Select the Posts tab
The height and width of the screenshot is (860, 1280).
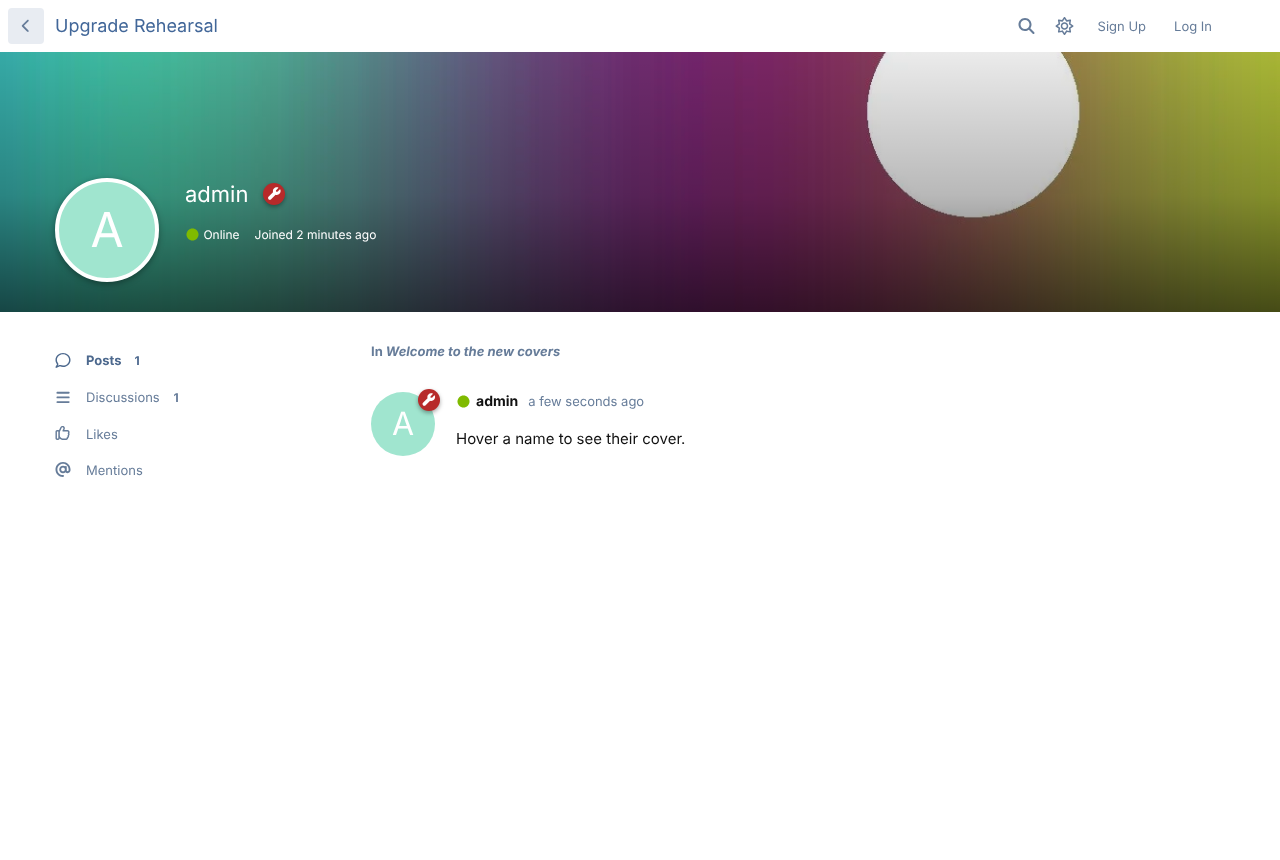(x=98, y=361)
